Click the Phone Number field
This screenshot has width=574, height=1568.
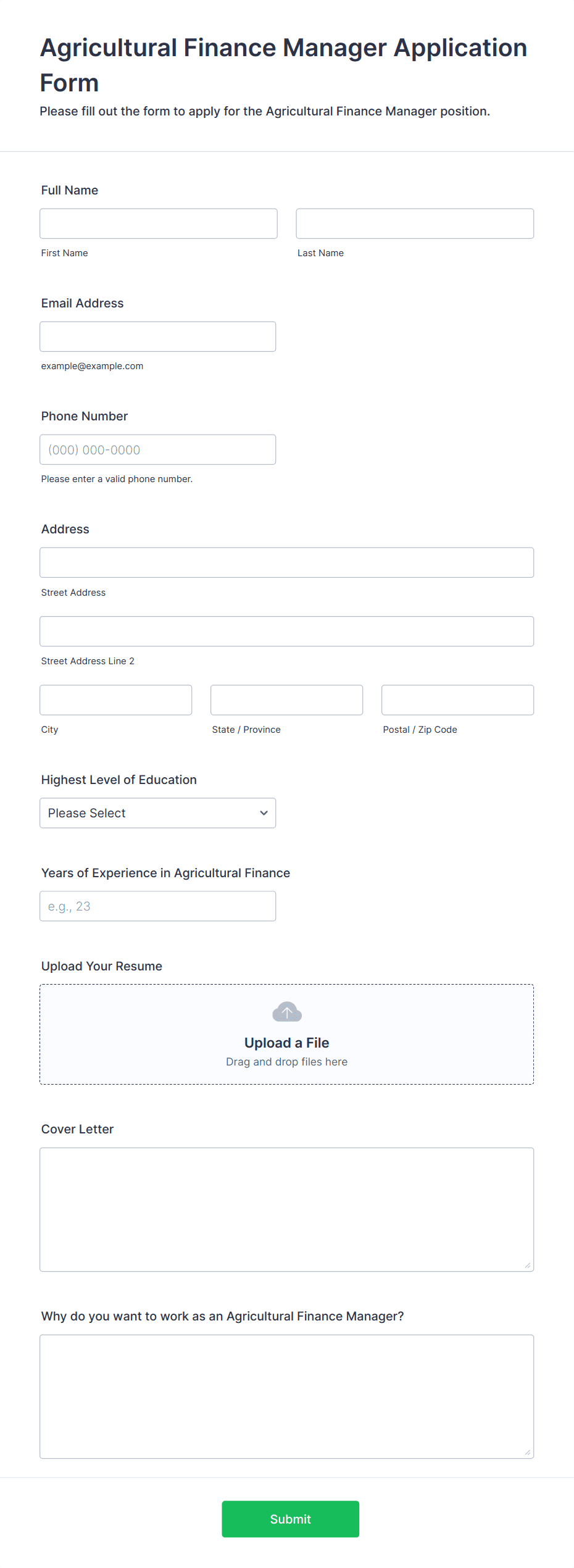pos(158,449)
